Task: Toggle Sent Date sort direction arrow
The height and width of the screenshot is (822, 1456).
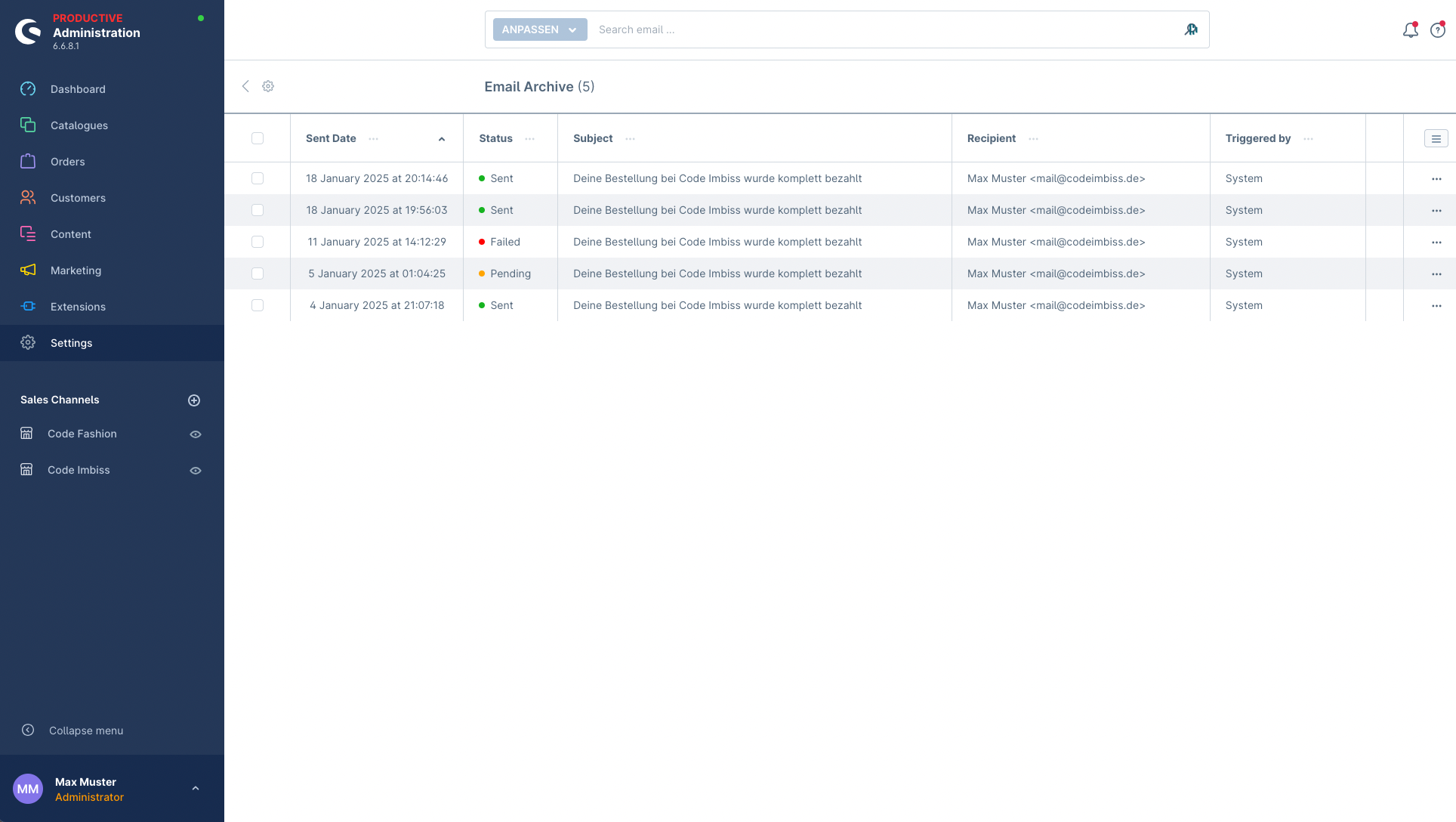Action: pyautogui.click(x=442, y=139)
